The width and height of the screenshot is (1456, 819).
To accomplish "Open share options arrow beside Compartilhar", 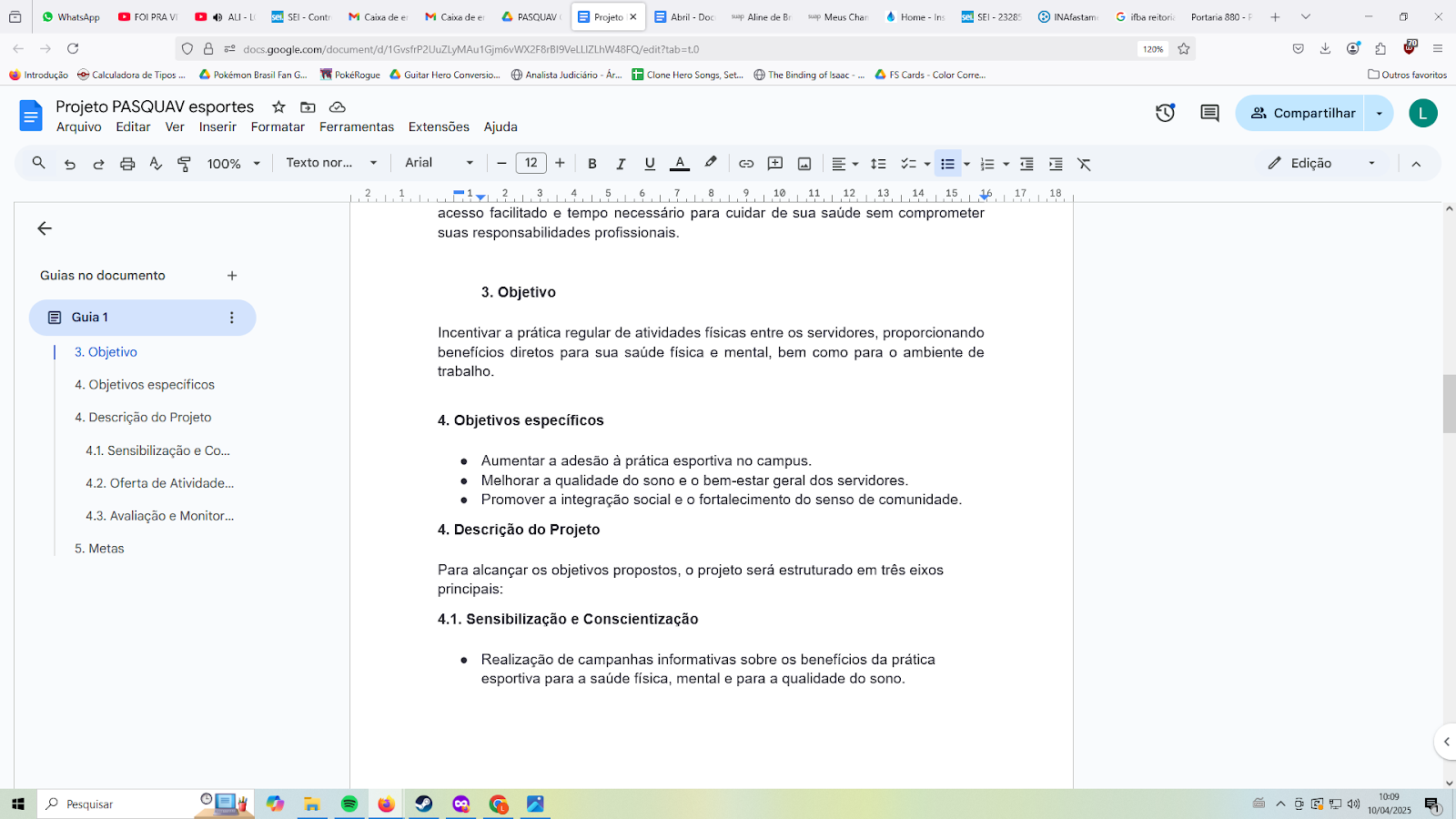I will (1379, 113).
